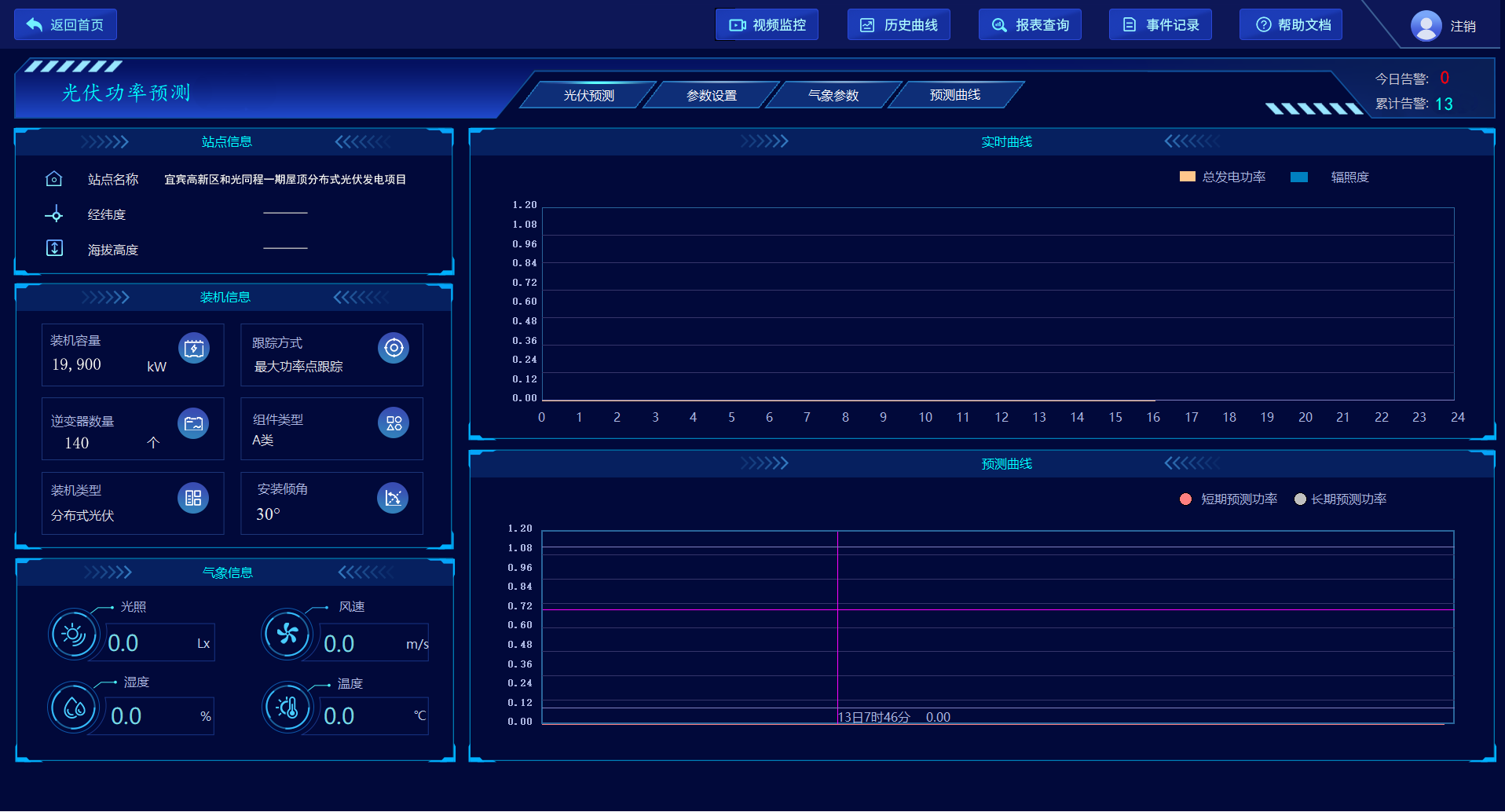Click the 装机容量 capacity icon
Viewport: 1505px width, 812px height.
(x=194, y=349)
